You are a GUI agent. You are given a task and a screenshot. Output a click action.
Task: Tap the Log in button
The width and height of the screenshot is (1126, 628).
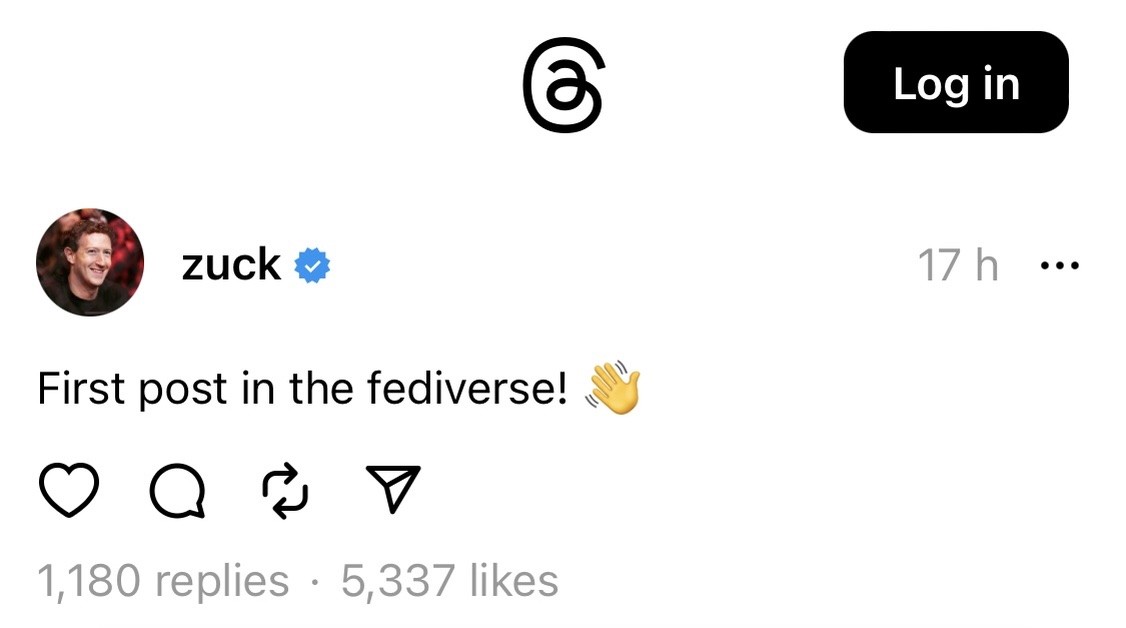[956, 83]
